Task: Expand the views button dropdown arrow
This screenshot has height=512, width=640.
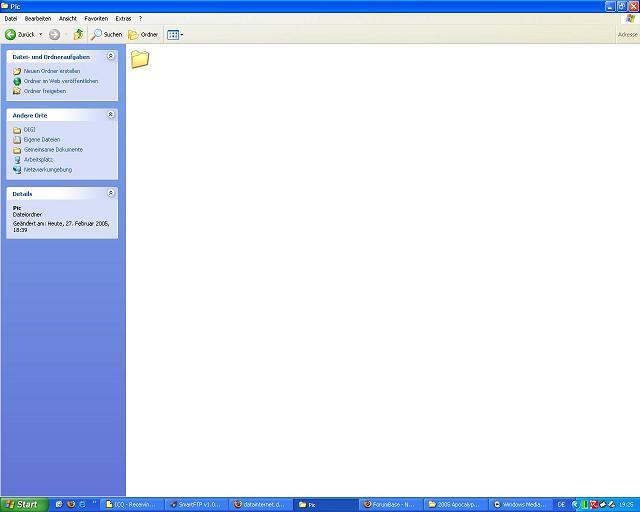Action: [182, 35]
